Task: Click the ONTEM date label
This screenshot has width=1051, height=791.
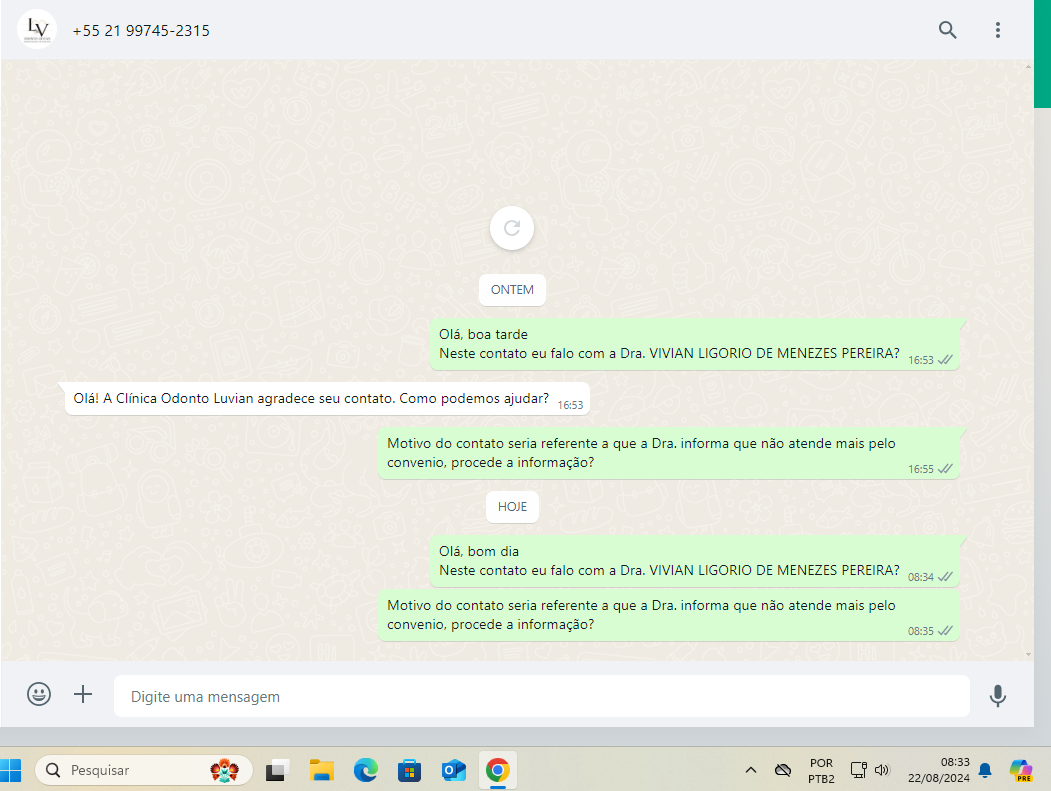Action: tap(512, 290)
